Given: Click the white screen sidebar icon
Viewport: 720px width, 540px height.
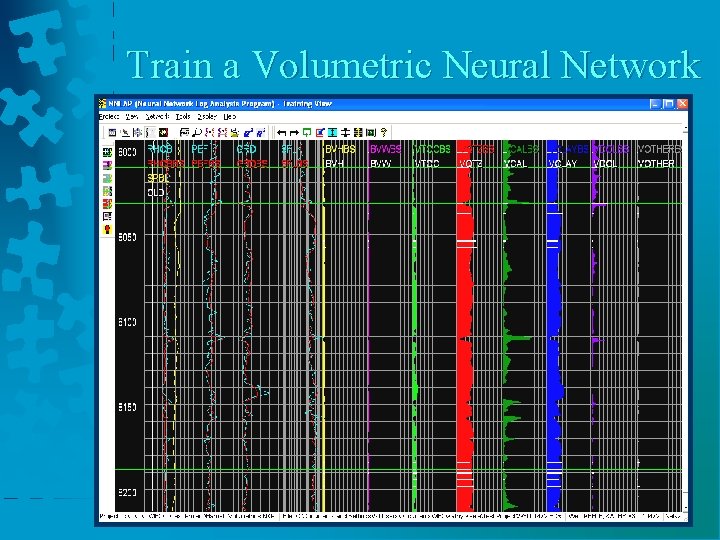Looking at the screenshot, I should (107, 216).
